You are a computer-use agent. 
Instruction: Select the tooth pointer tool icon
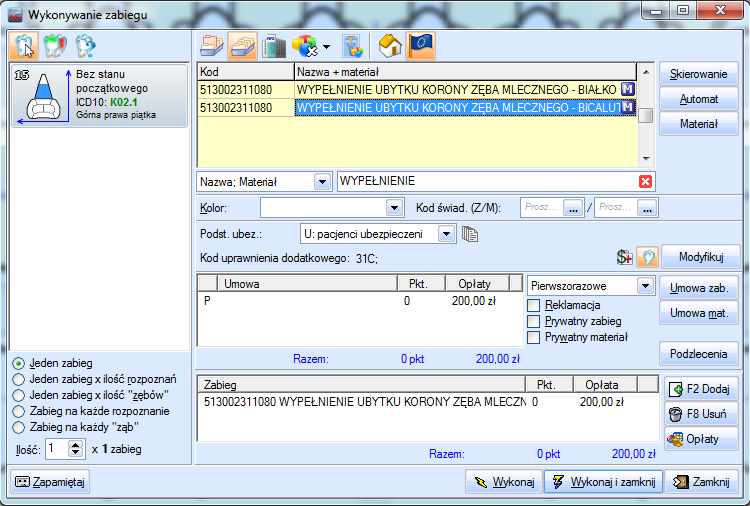[24, 45]
